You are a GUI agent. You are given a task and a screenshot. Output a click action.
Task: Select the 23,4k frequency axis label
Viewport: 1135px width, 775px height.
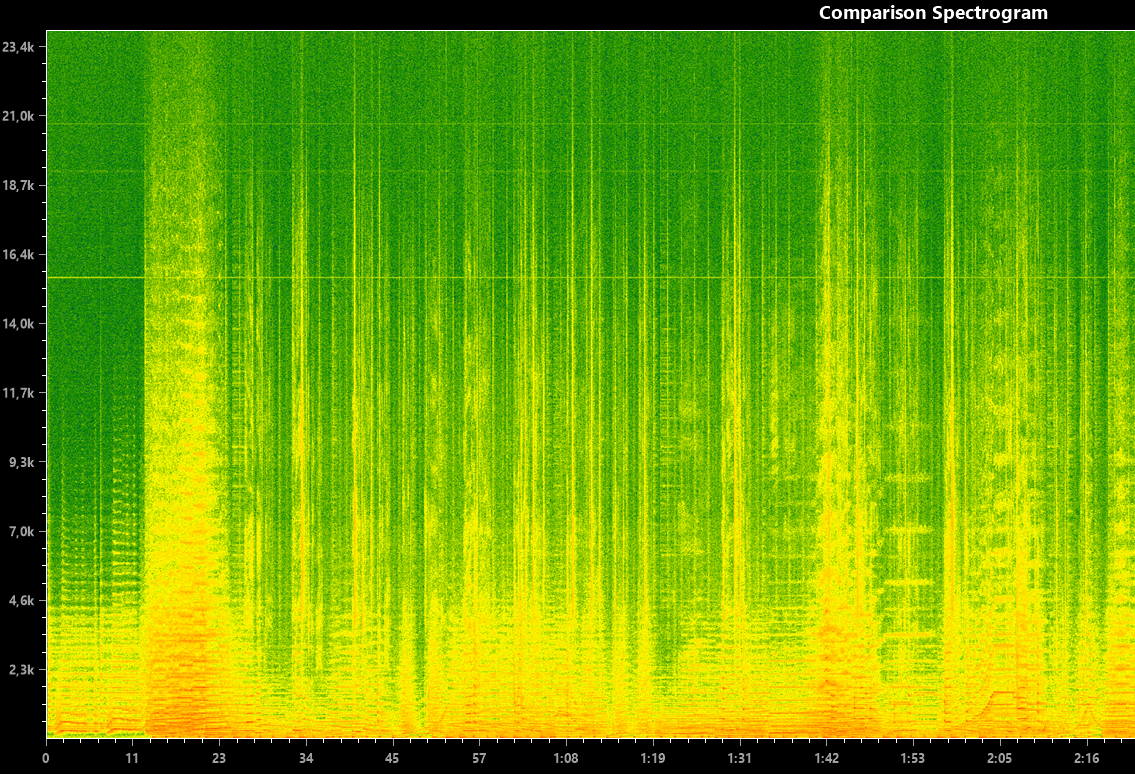20,45
